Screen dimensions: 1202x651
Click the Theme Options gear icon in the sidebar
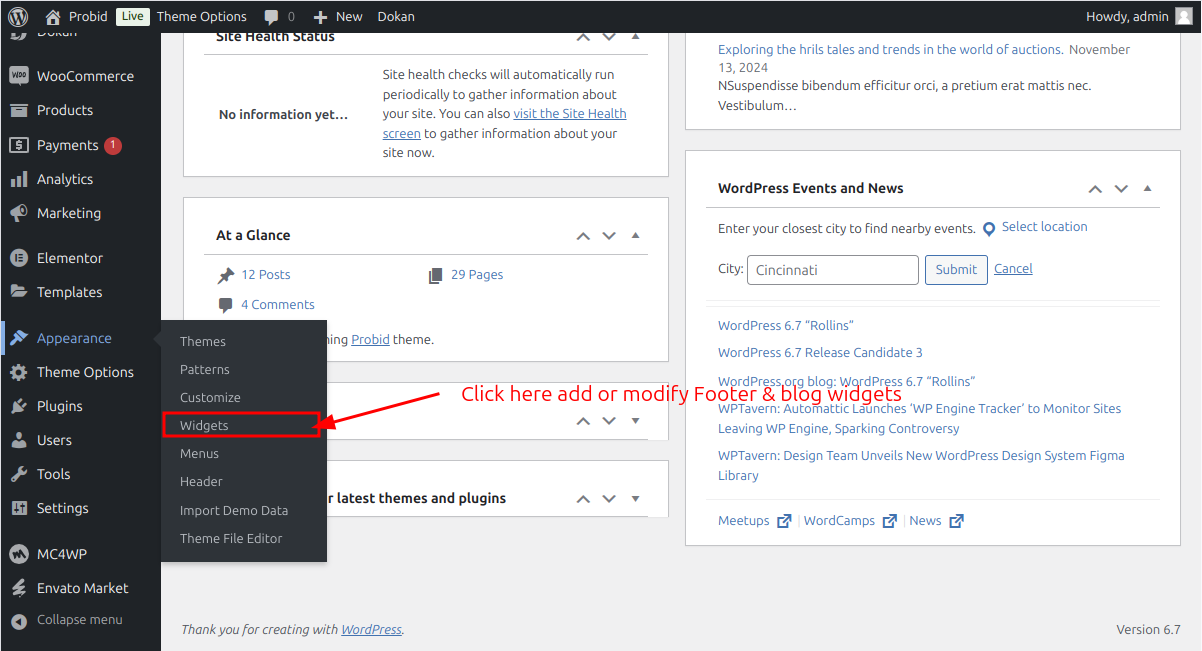click(x=18, y=372)
